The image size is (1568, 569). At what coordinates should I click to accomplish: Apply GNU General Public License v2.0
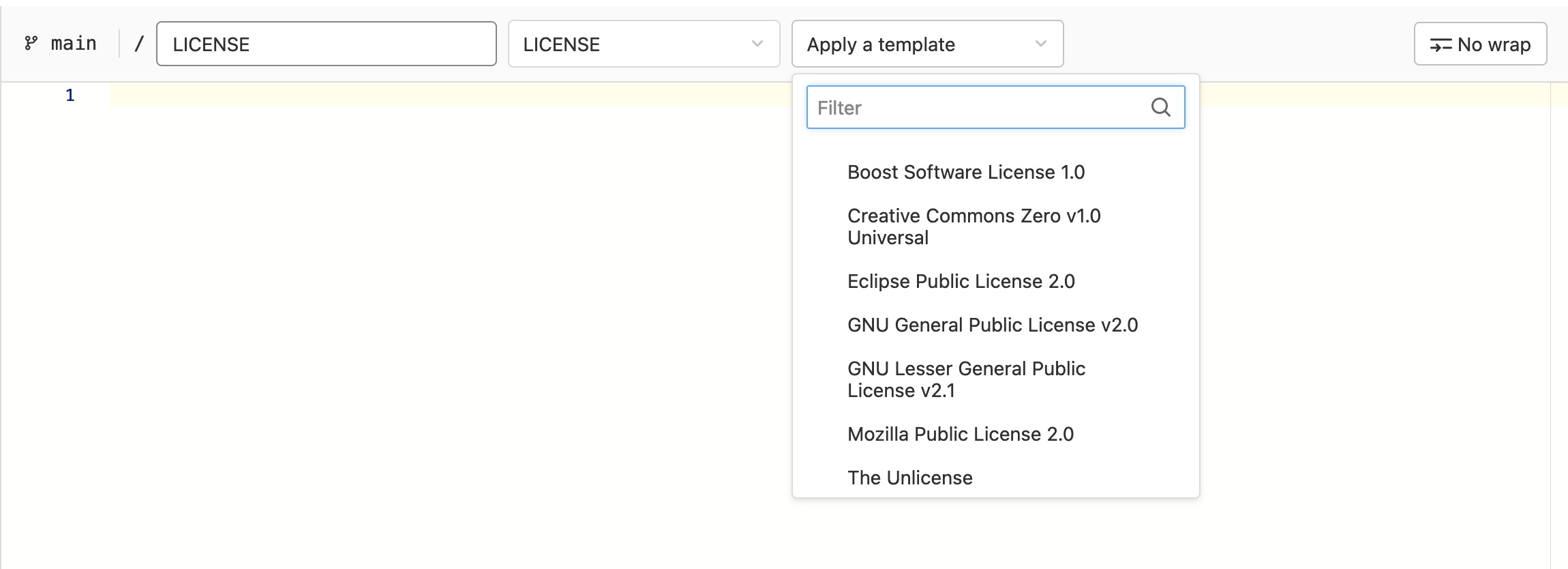[x=992, y=325]
